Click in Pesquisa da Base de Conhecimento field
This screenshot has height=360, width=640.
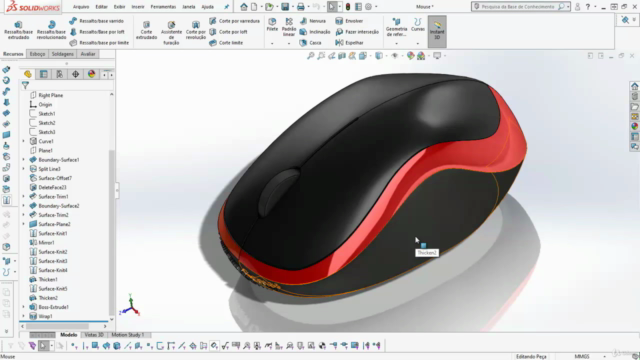pyautogui.click(x=518, y=7)
